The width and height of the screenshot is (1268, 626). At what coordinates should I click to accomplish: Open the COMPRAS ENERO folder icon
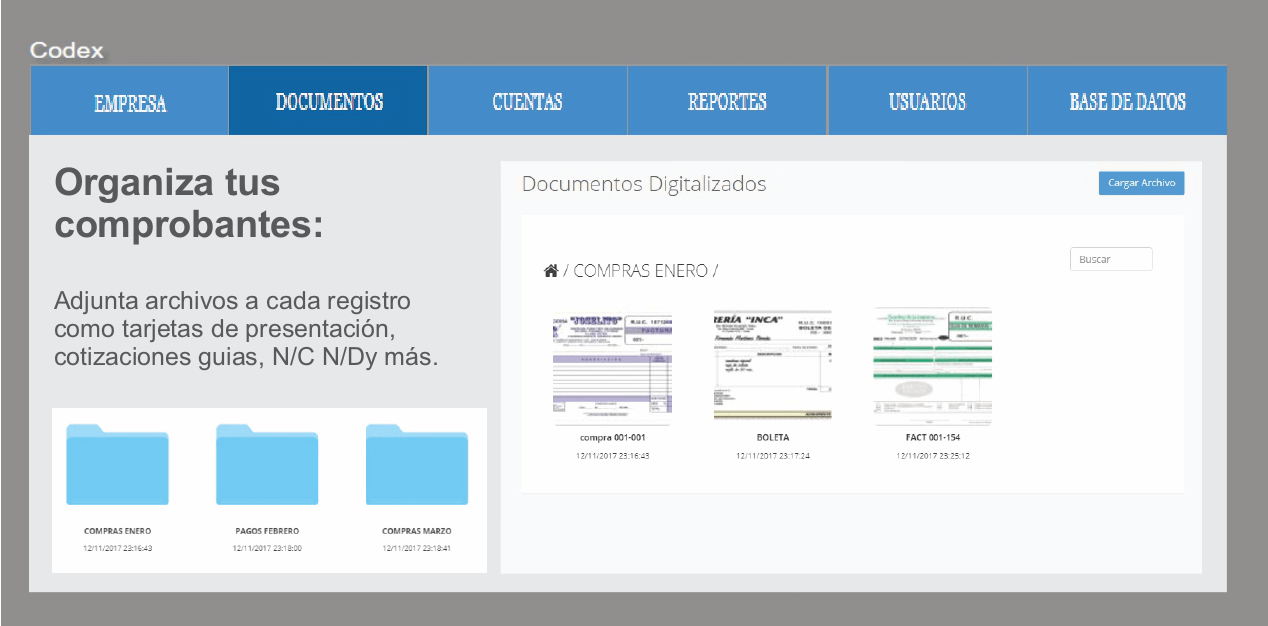click(117, 465)
